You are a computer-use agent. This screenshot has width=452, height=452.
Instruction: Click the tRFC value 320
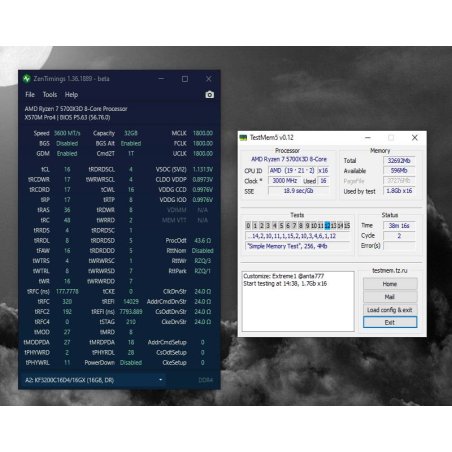[x=67, y=302]
